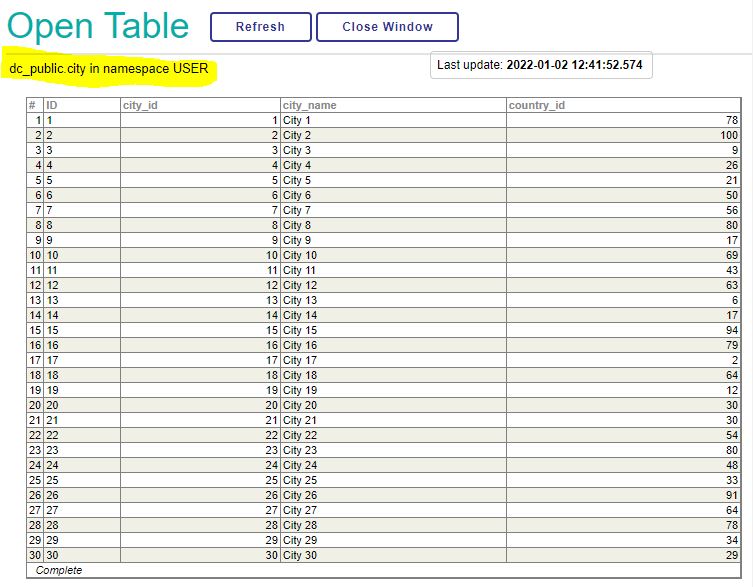
Task: Click the # row number column header
Action: coord(33,105)
